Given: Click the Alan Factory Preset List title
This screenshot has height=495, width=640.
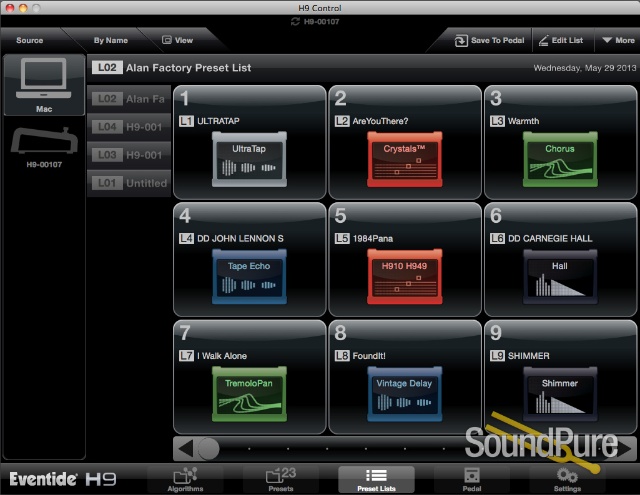Looking at the screenshot, I should pyautogui.click(x=189, y=68).
